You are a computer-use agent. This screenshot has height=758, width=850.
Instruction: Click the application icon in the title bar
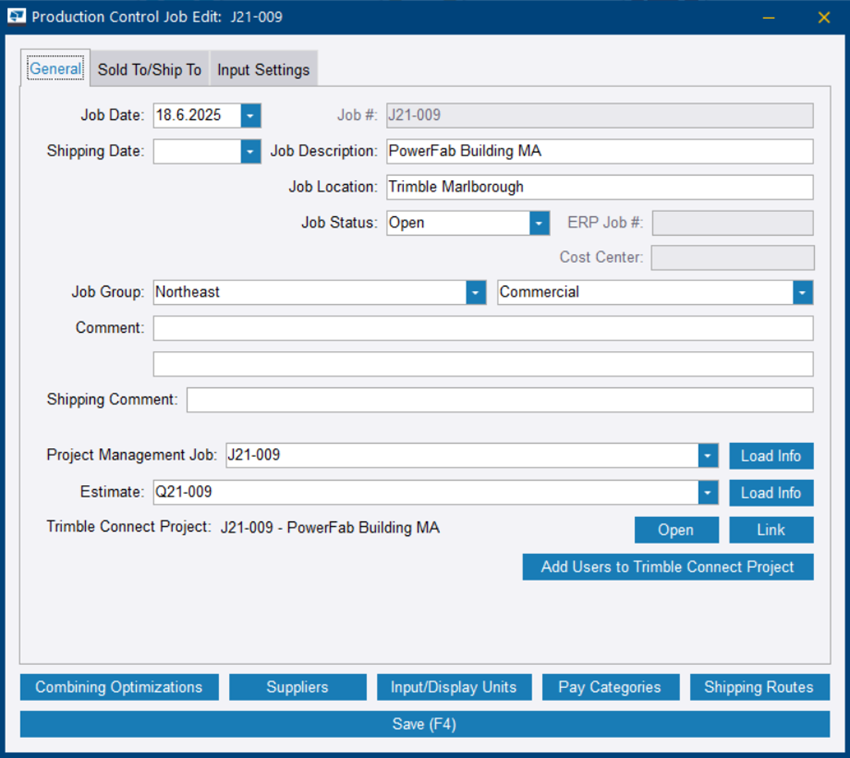click(x=16, y=17)
